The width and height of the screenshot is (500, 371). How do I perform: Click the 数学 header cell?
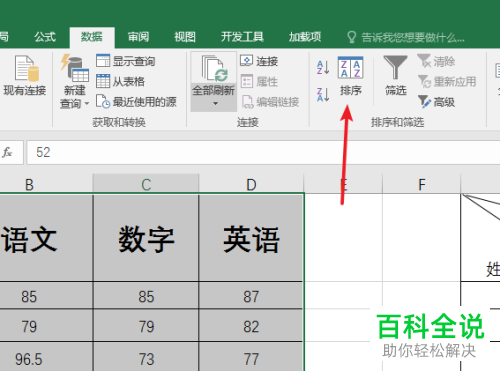pyautogui.click(x=146, y=238)
